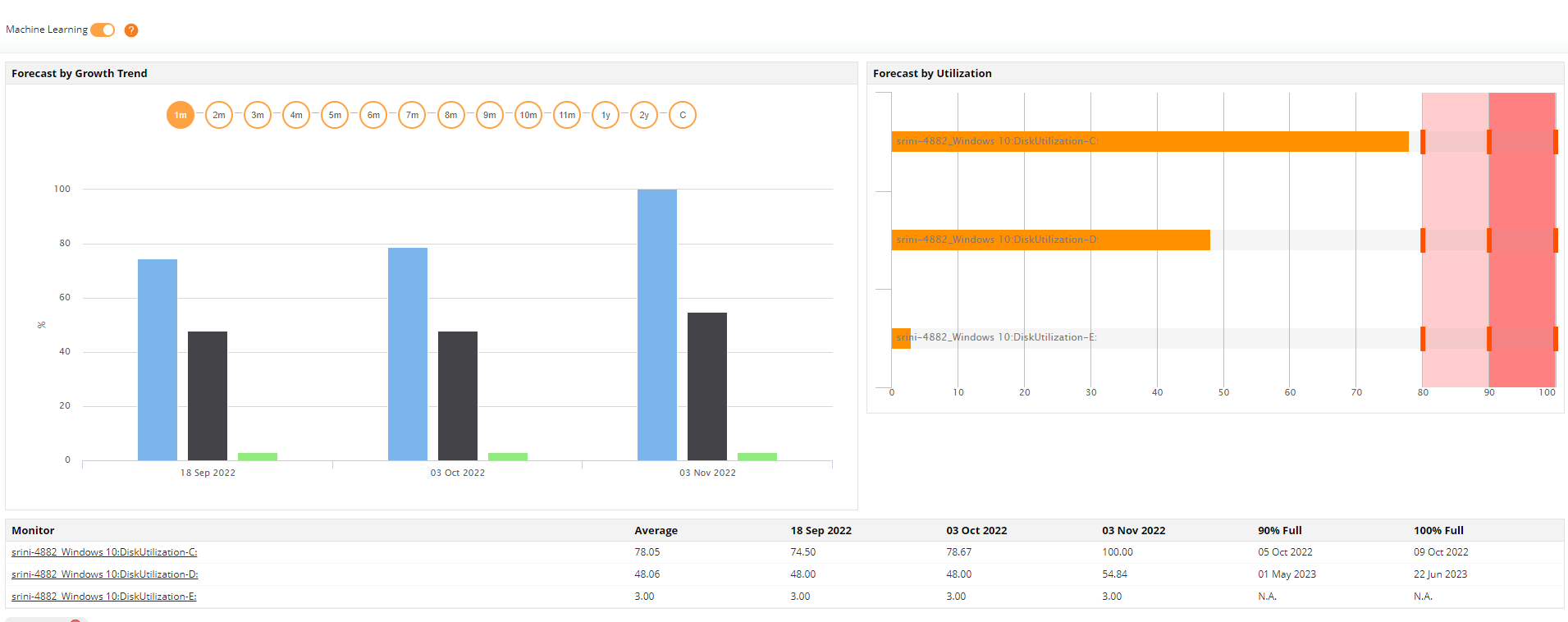Click the 90% Full column header
This screenshot has height=622, width=1568.
pos(1279,531)
